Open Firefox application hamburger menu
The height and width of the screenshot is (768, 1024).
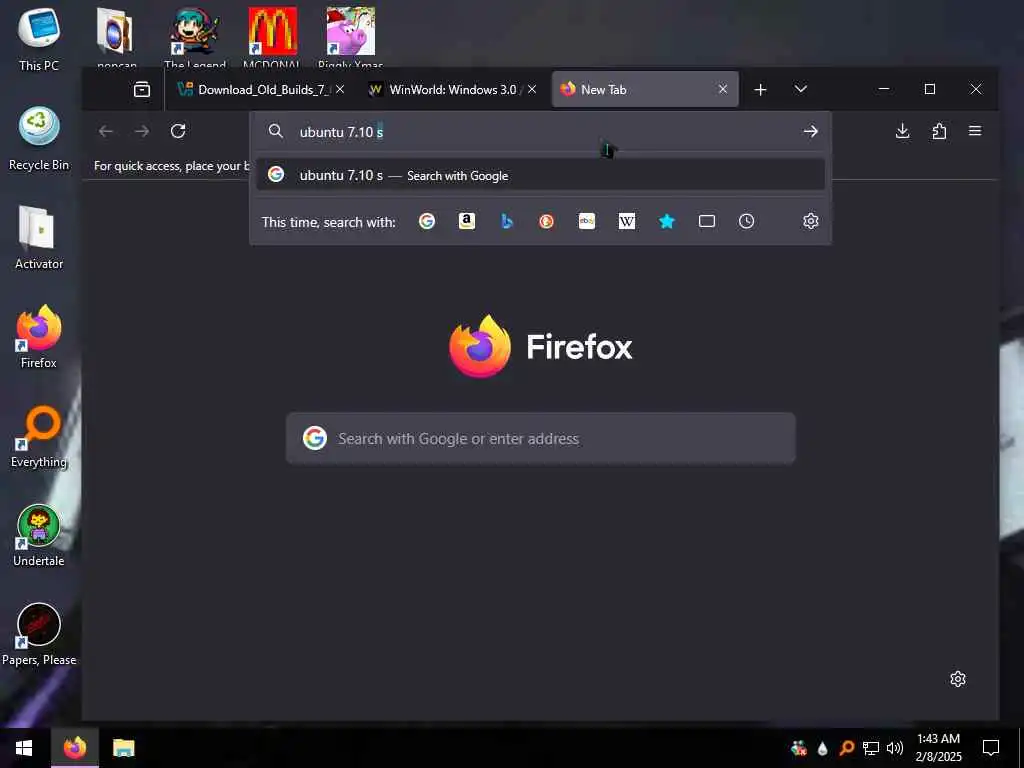pyautogui.click(x=975, y=131)
